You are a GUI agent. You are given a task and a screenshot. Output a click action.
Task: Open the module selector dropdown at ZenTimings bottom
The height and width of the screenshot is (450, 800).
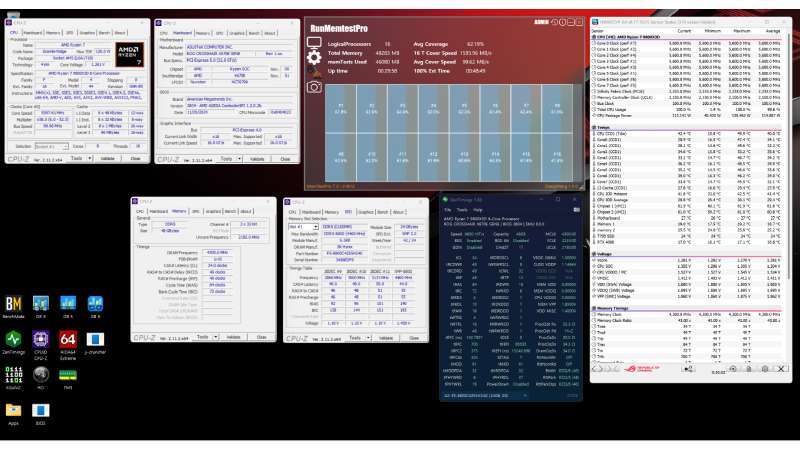(x=485, y=395)
